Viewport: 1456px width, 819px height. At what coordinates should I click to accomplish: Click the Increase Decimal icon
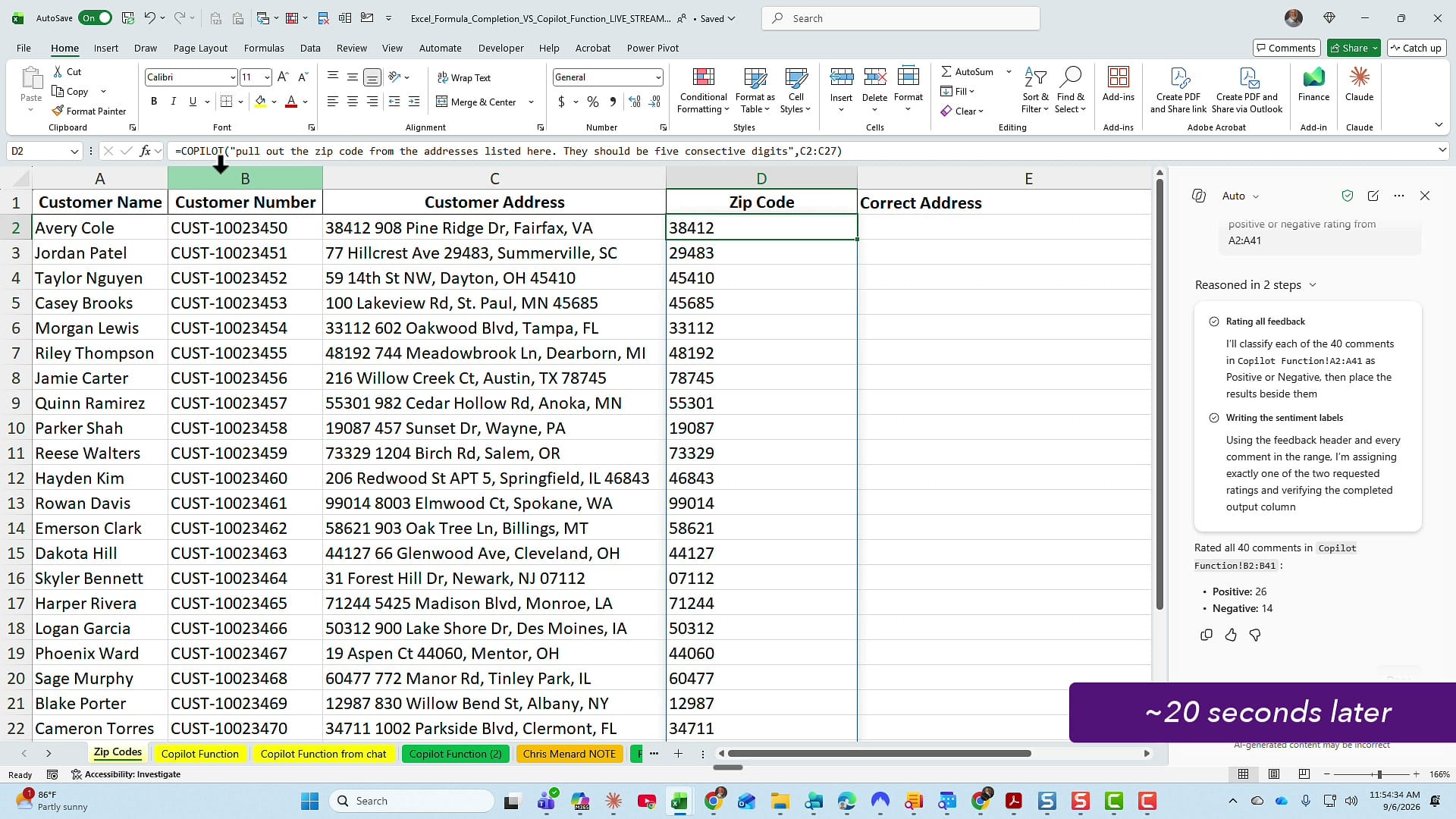pyautogui.click(x=635, y=102)
